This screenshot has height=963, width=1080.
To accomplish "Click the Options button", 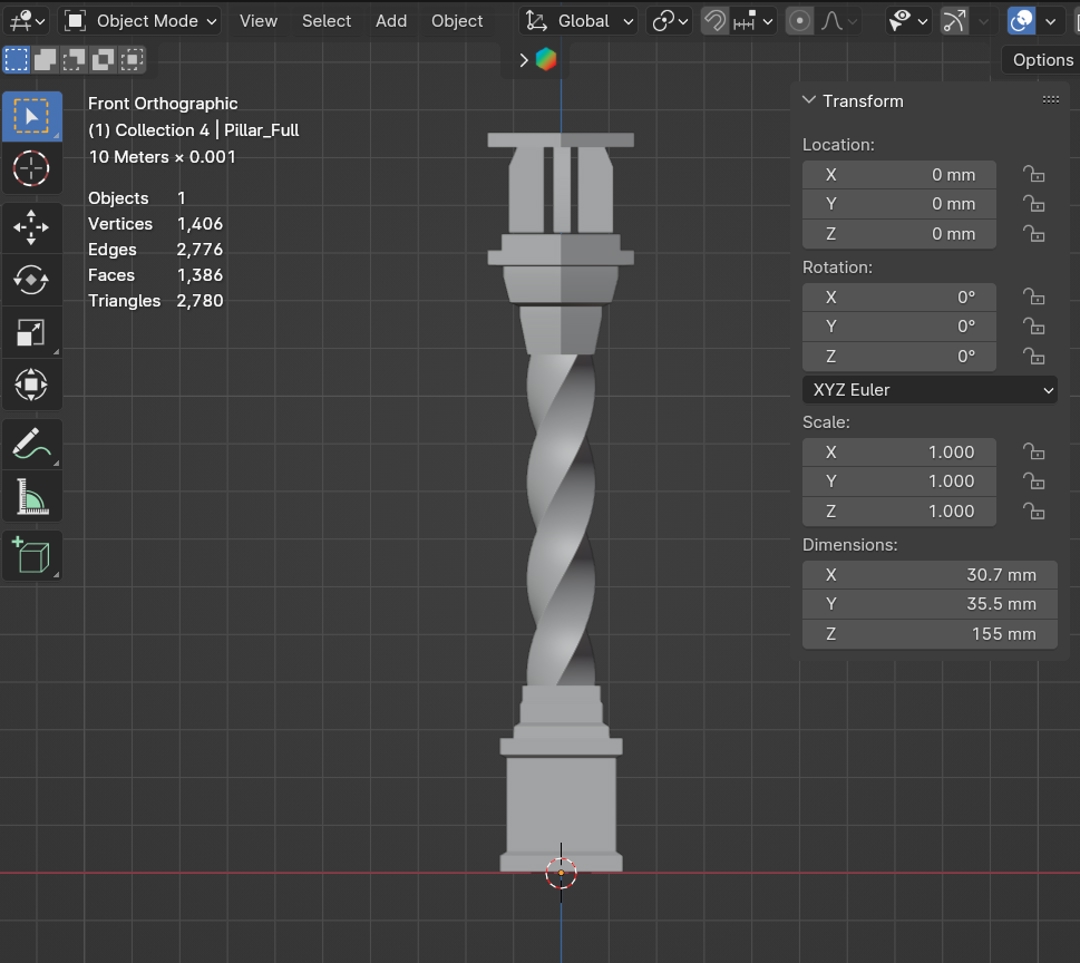I will pyautogui.click(x=1042, y=60).
